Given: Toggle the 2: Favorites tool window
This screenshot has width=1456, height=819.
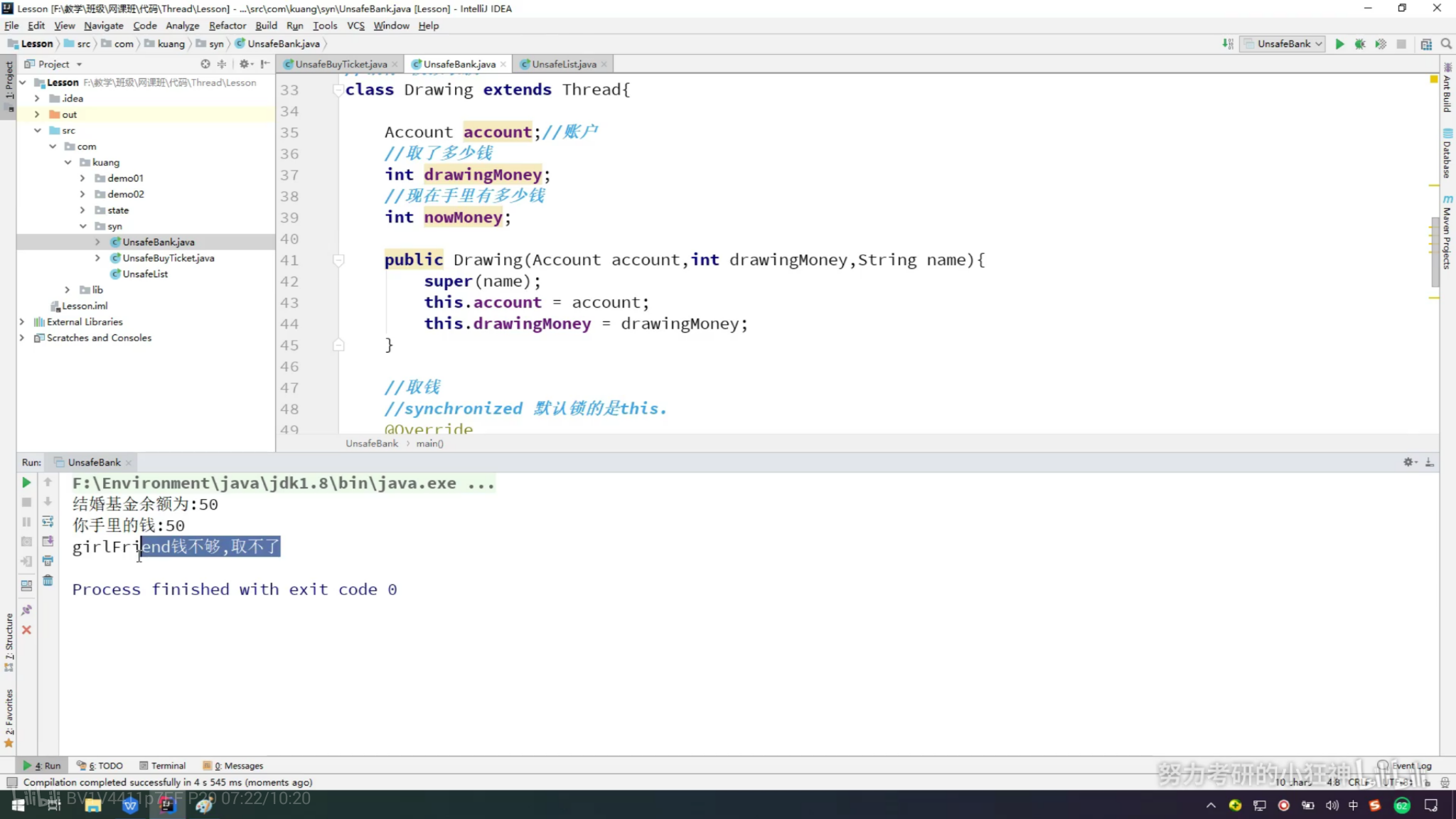Looking at the screenshot, I should coord(9,718).
